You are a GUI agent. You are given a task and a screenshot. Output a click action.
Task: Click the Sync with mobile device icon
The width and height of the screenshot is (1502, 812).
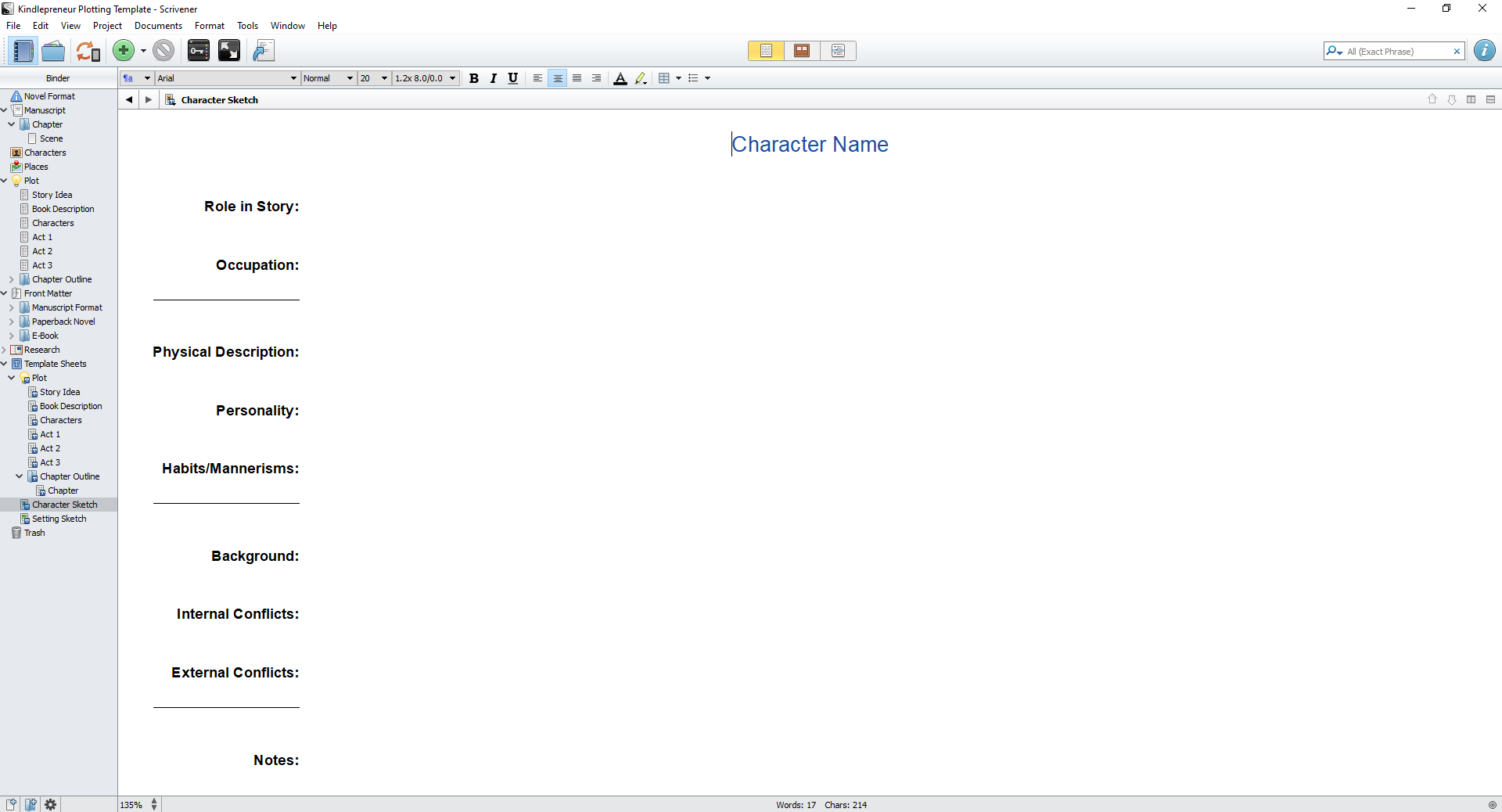click(x=87, y=51)
